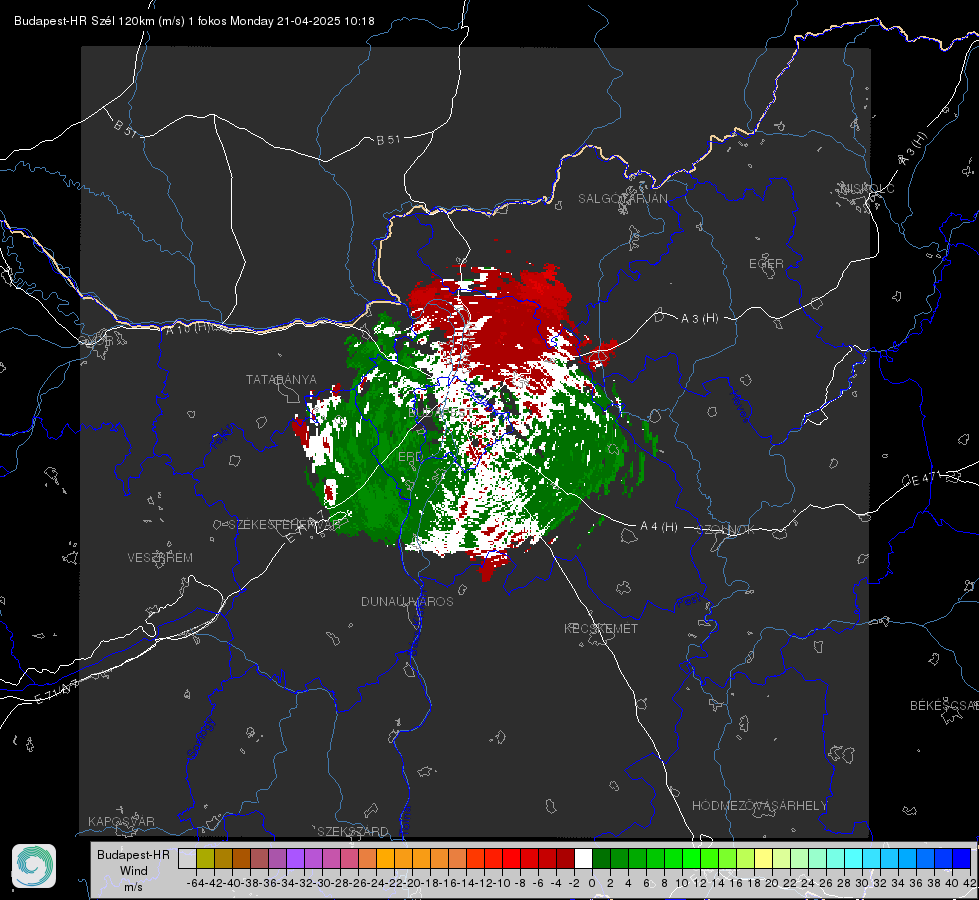979x900 pixels.
Task: Click the EGER city label
Action: [x=766, y=264]
